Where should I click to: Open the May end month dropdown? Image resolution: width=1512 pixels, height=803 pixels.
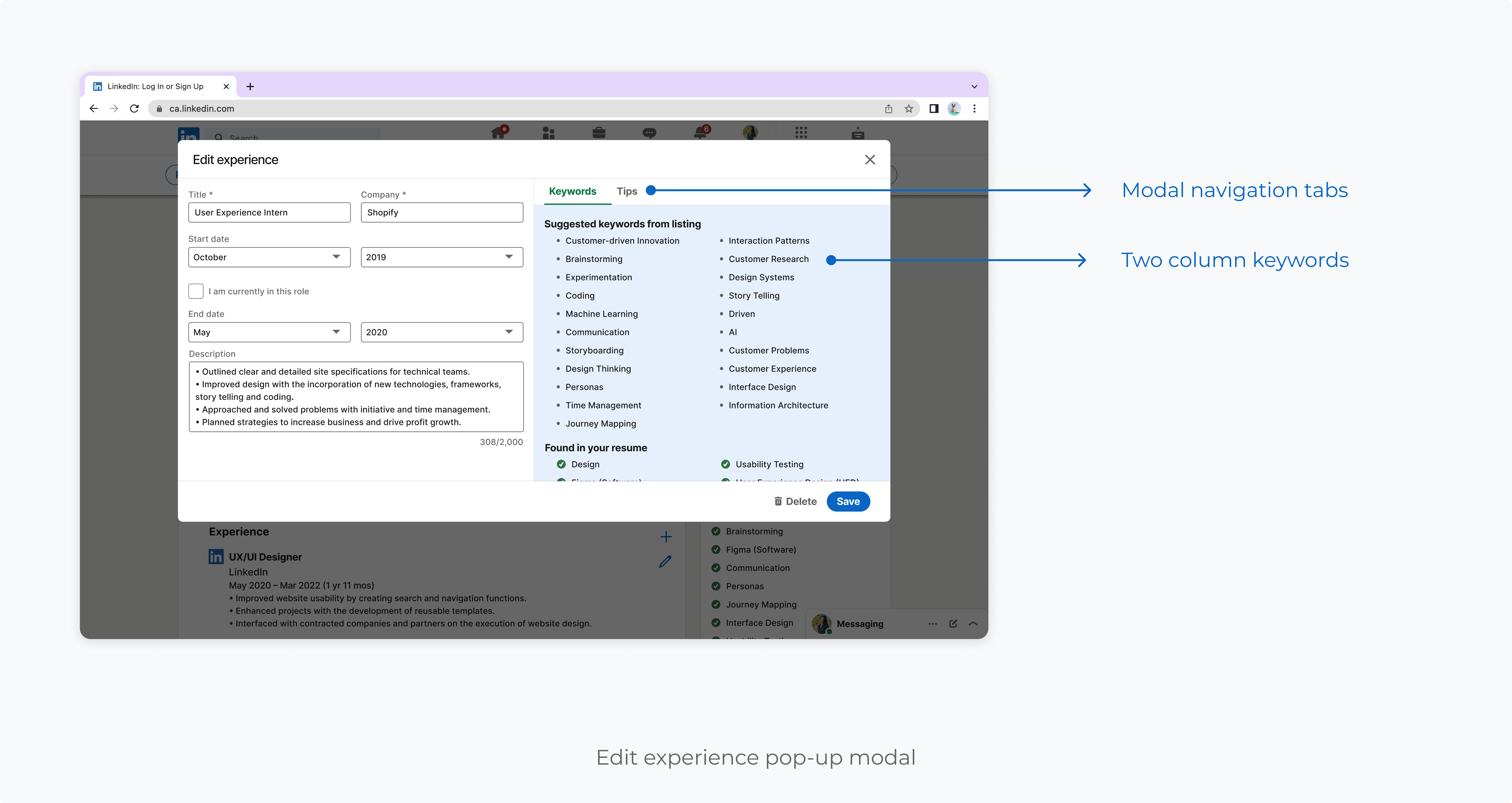269,332
